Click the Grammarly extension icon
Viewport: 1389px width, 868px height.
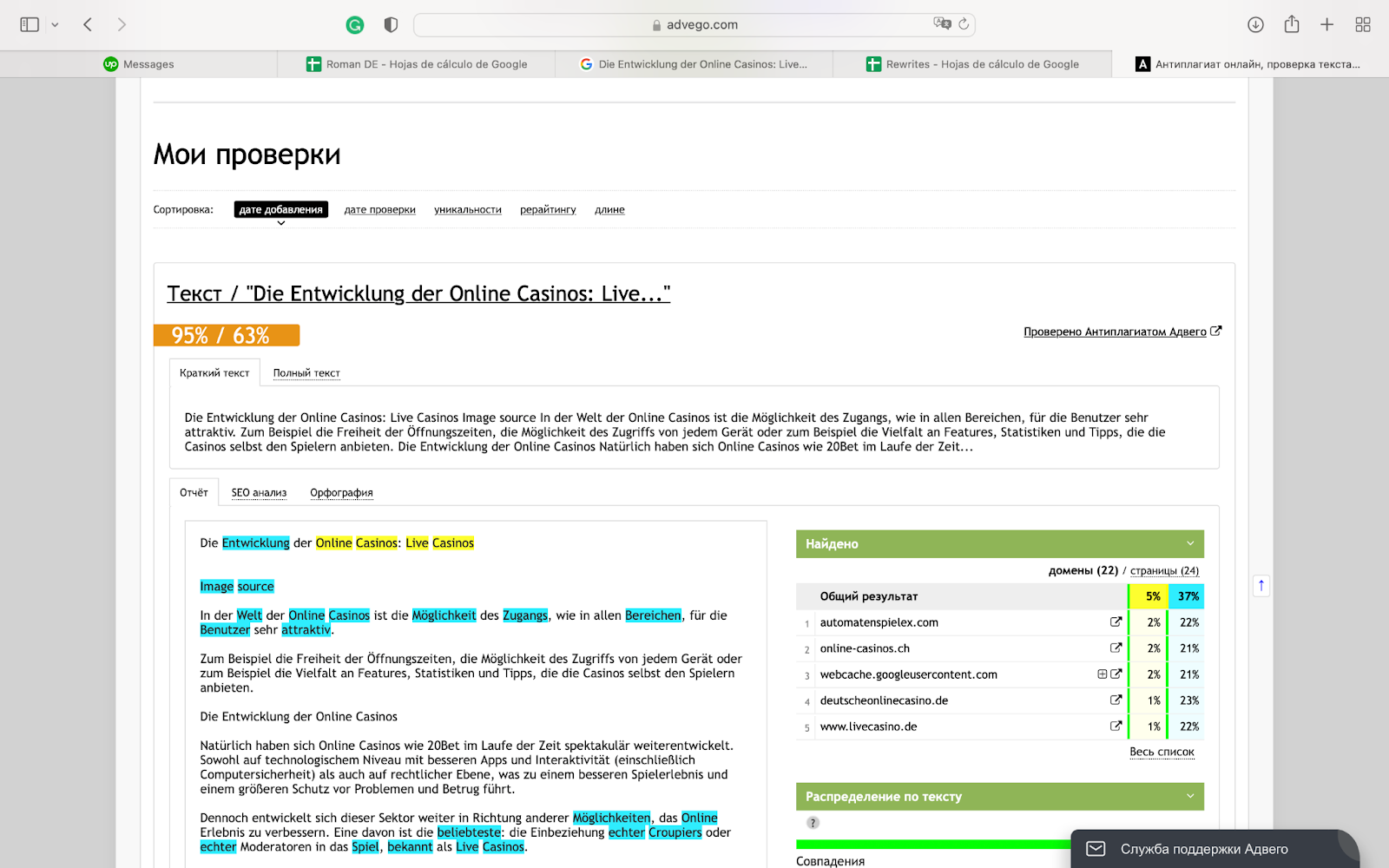point(354,25)
